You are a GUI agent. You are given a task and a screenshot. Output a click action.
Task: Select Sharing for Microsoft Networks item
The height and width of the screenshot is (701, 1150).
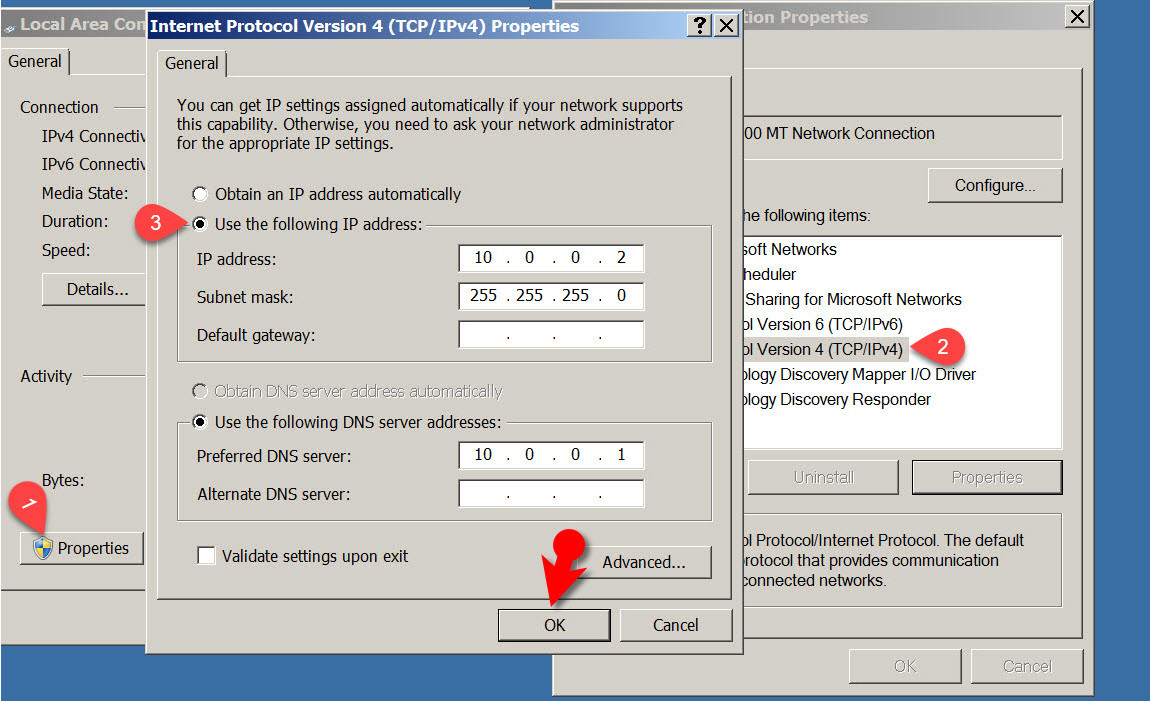[852, 299]
